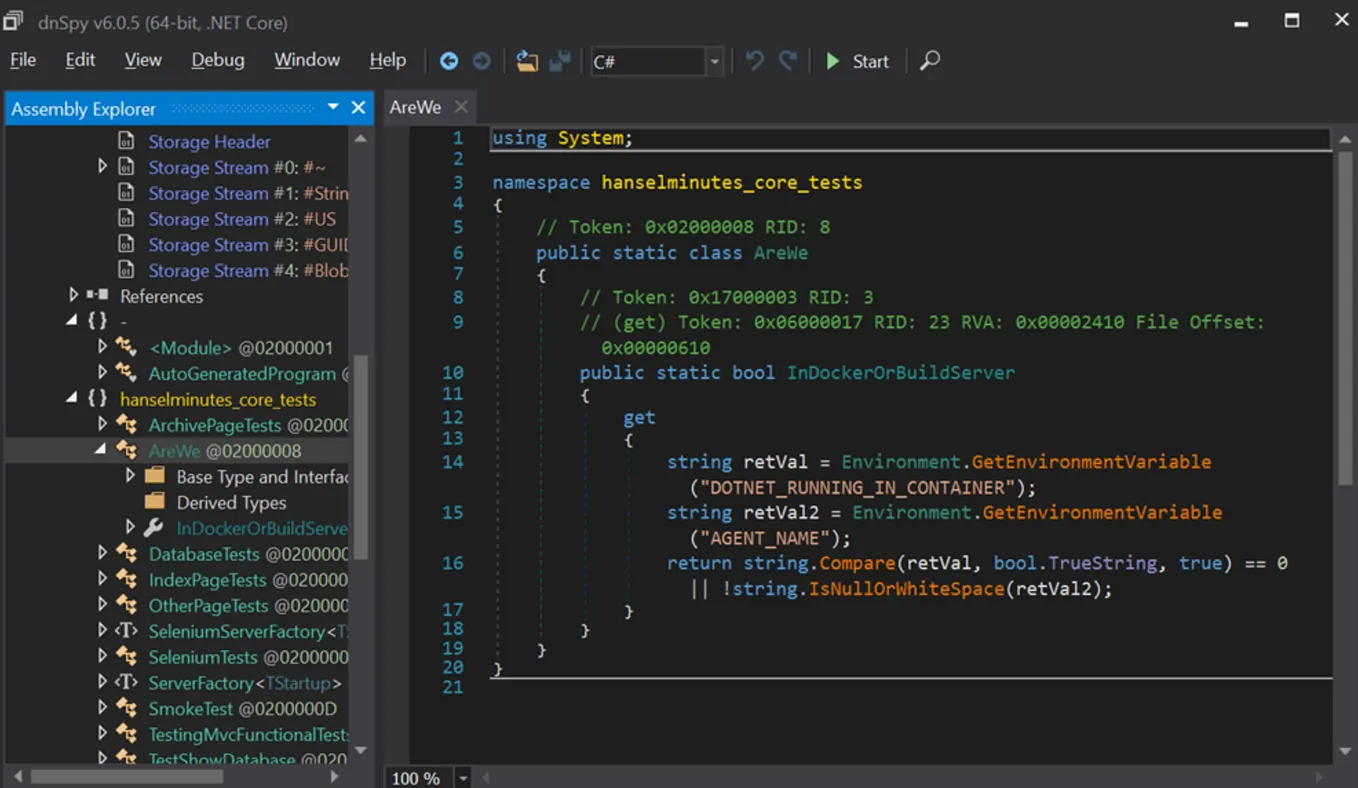Open the C# language dropdown
This screenshot has height=788, width=1358.
714,61
